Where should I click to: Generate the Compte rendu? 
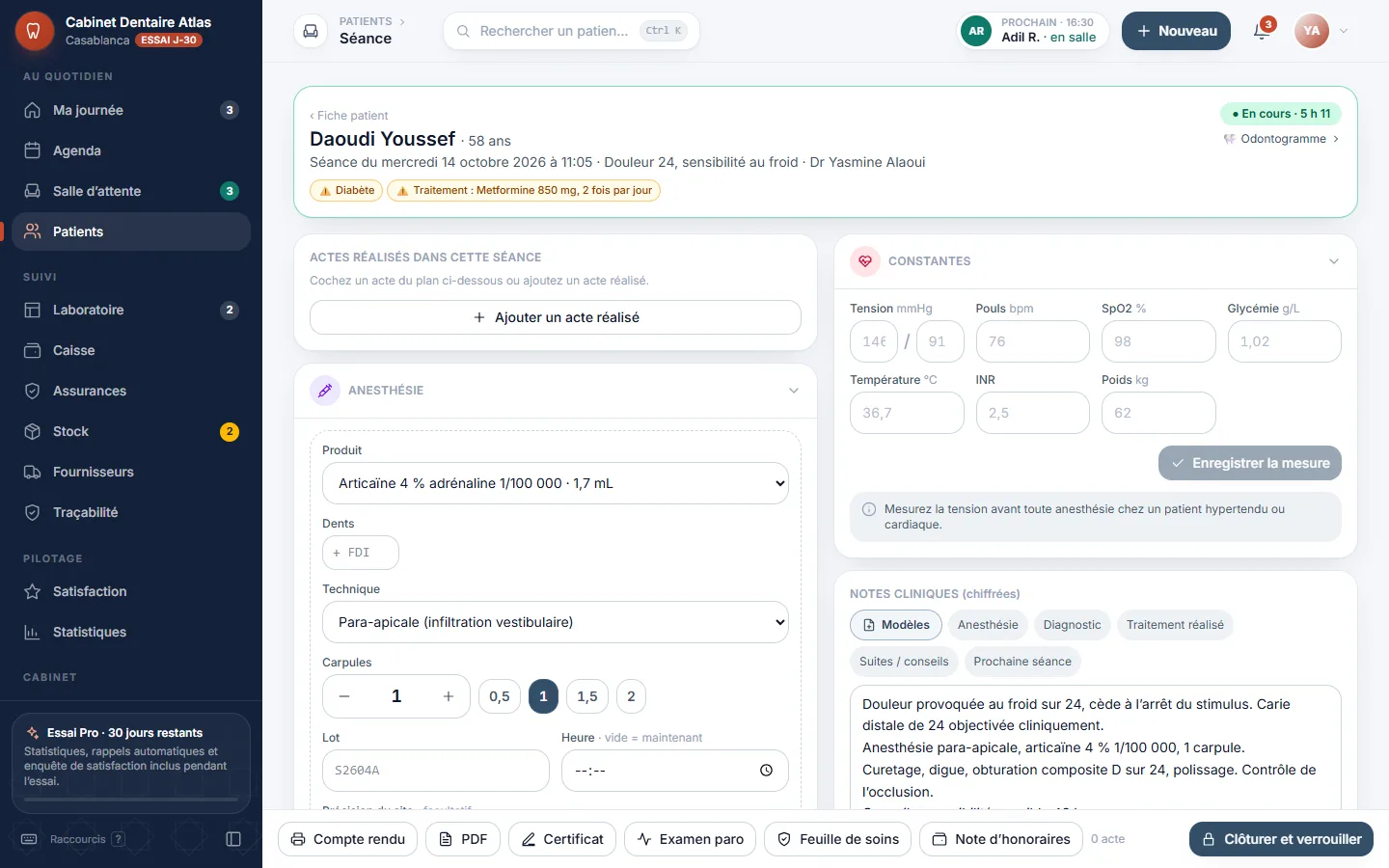[348, 839]
